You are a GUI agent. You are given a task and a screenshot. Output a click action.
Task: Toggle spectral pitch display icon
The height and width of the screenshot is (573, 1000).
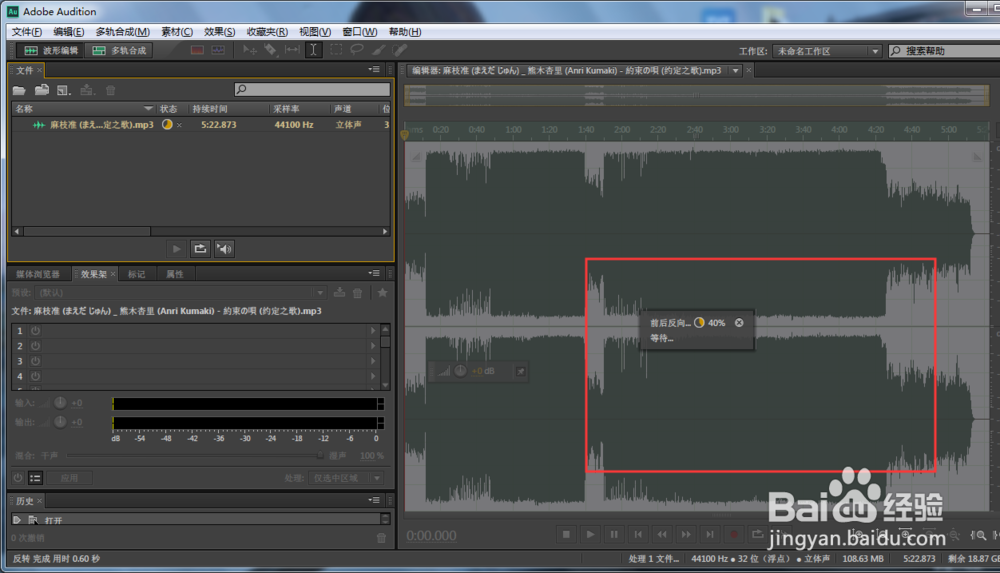point(218,50)
